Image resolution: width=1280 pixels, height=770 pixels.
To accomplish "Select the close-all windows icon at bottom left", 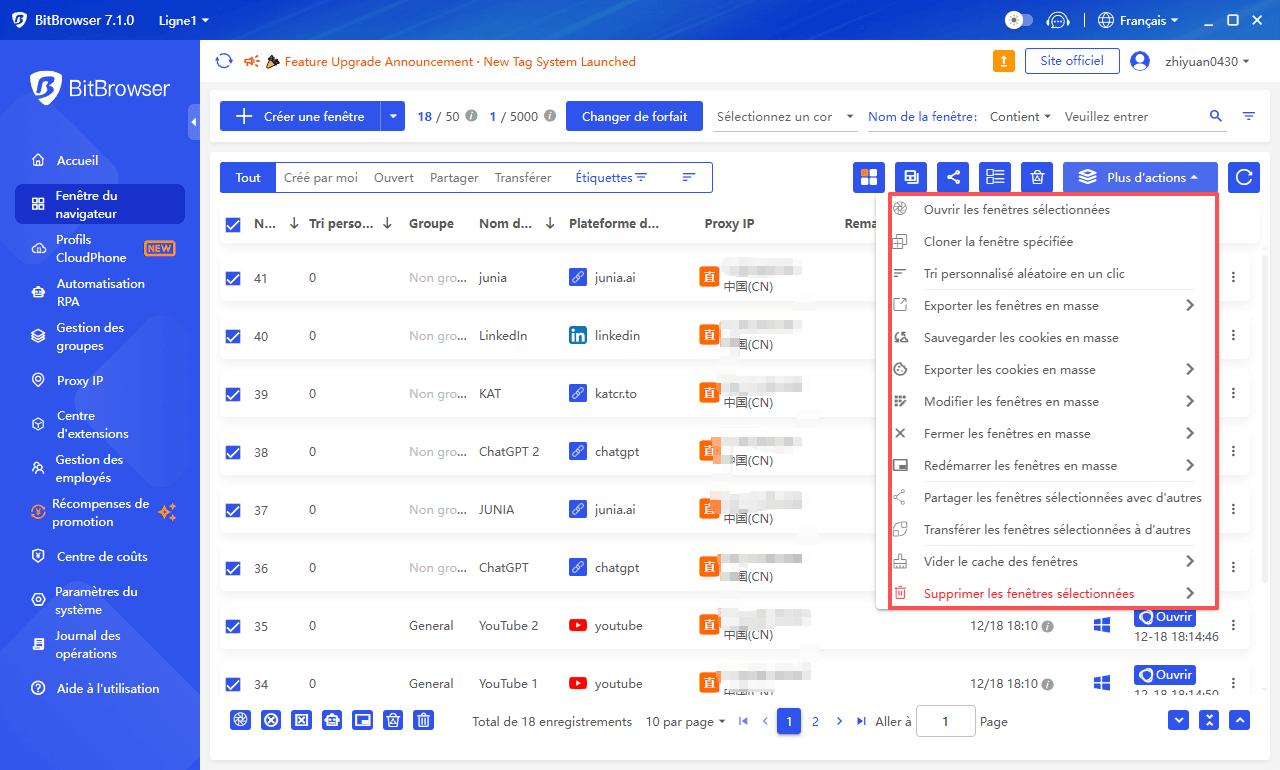I will pyautogui.click(x=271, y=720).
